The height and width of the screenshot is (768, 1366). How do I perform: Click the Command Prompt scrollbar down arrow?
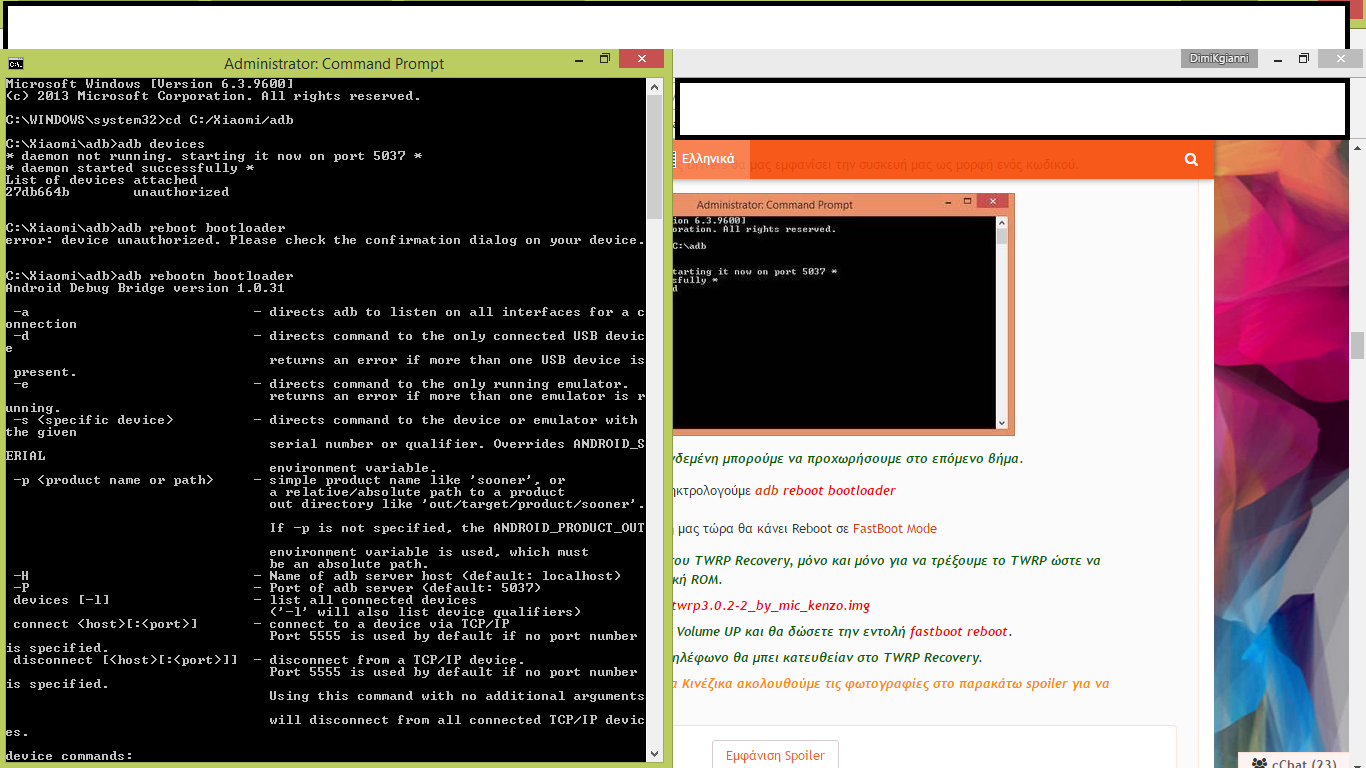[x=655, y=754]
